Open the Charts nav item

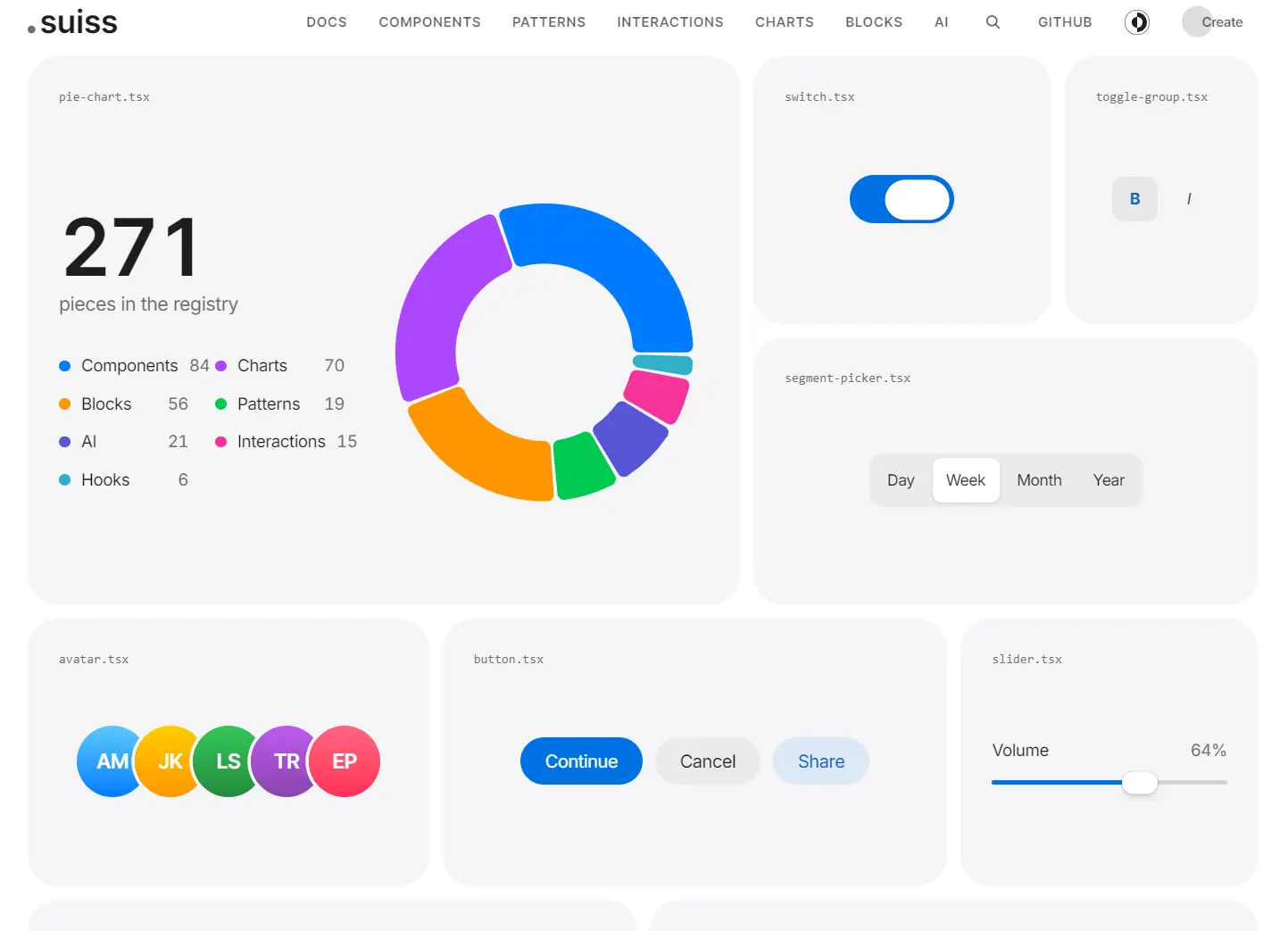[785, 22]
